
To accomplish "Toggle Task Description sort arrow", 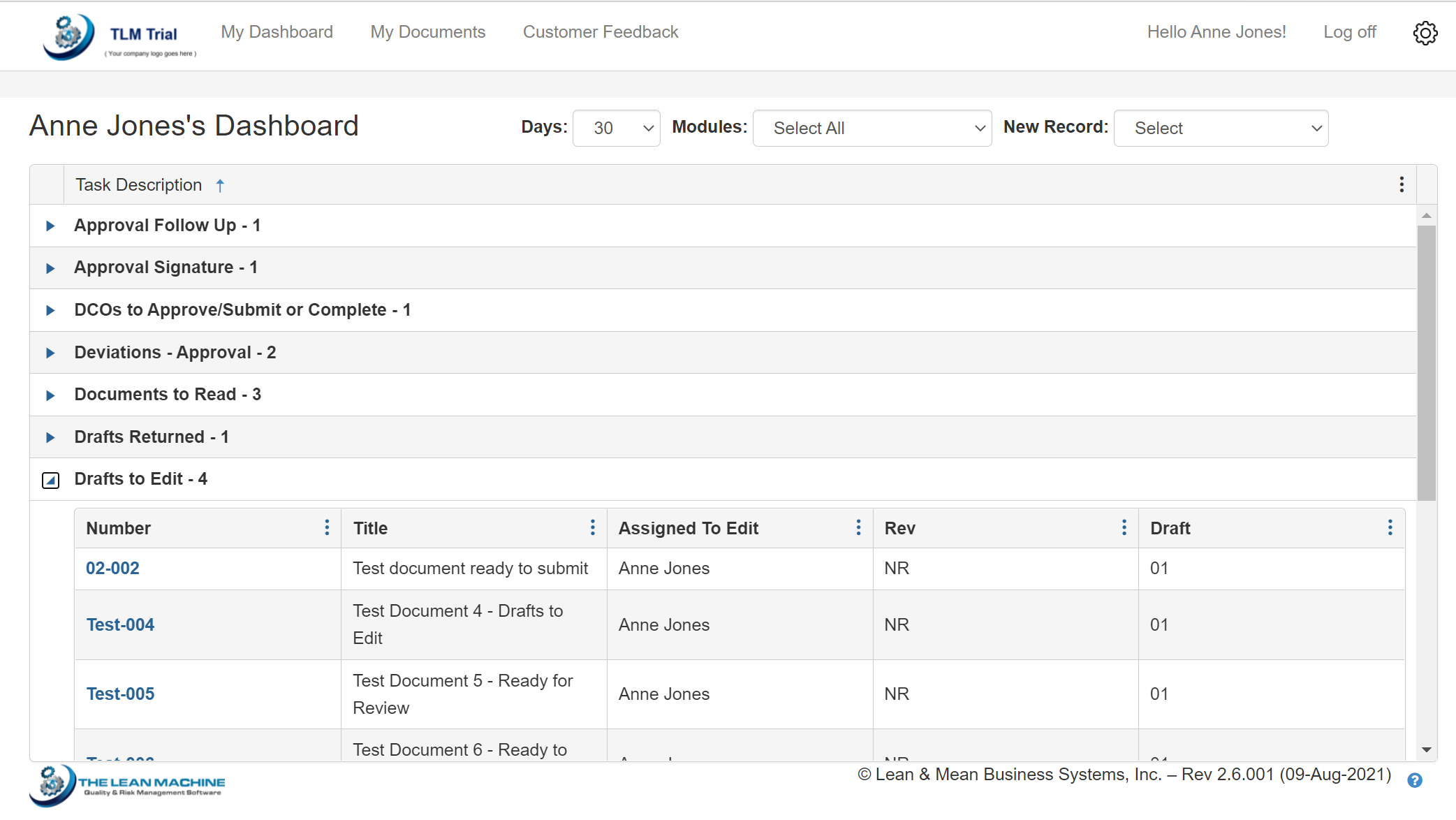I will click(x=220, y=185).
